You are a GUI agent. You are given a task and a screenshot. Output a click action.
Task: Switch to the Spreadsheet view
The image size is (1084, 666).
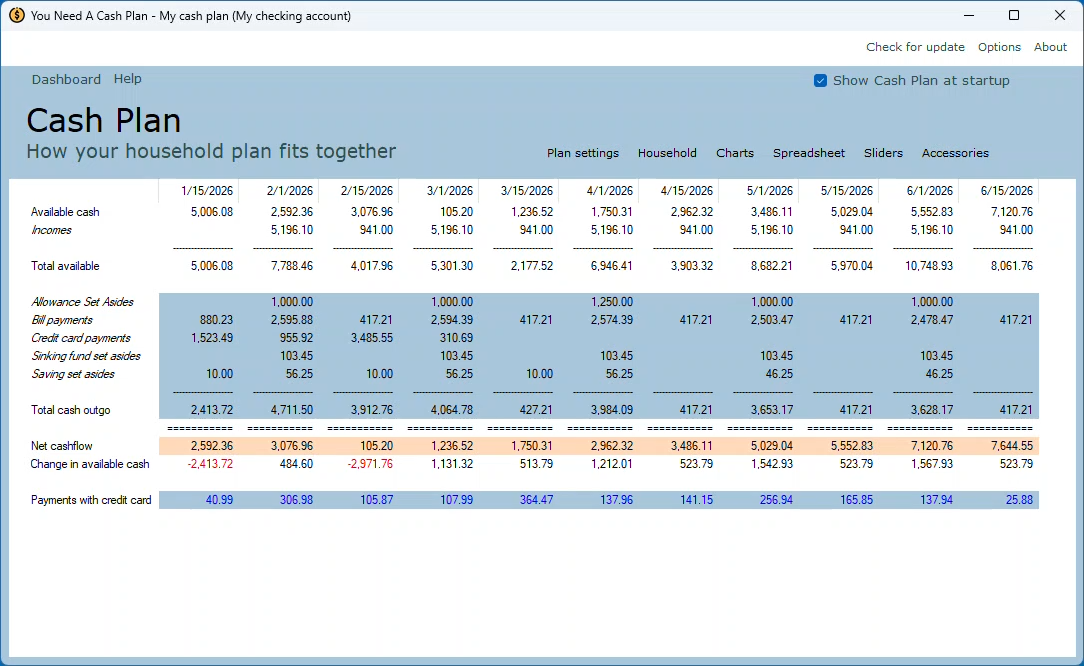click(809, 153)
